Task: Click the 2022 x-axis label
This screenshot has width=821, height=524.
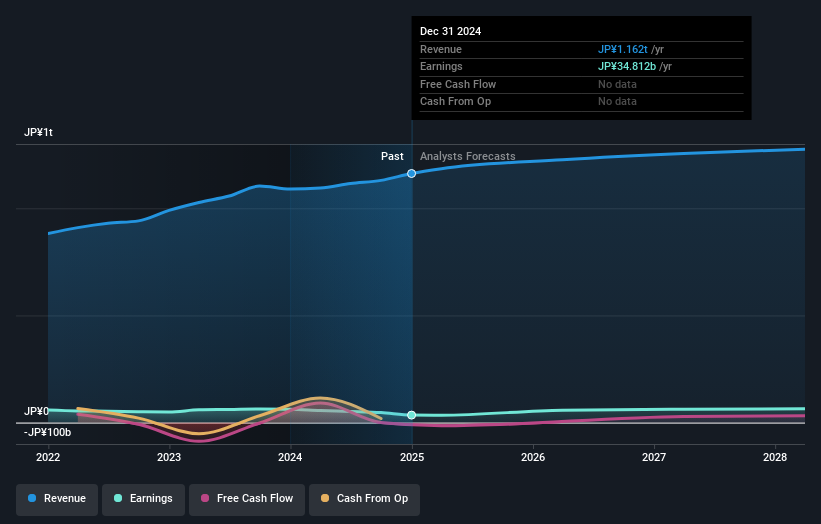Action: [48, 458]
